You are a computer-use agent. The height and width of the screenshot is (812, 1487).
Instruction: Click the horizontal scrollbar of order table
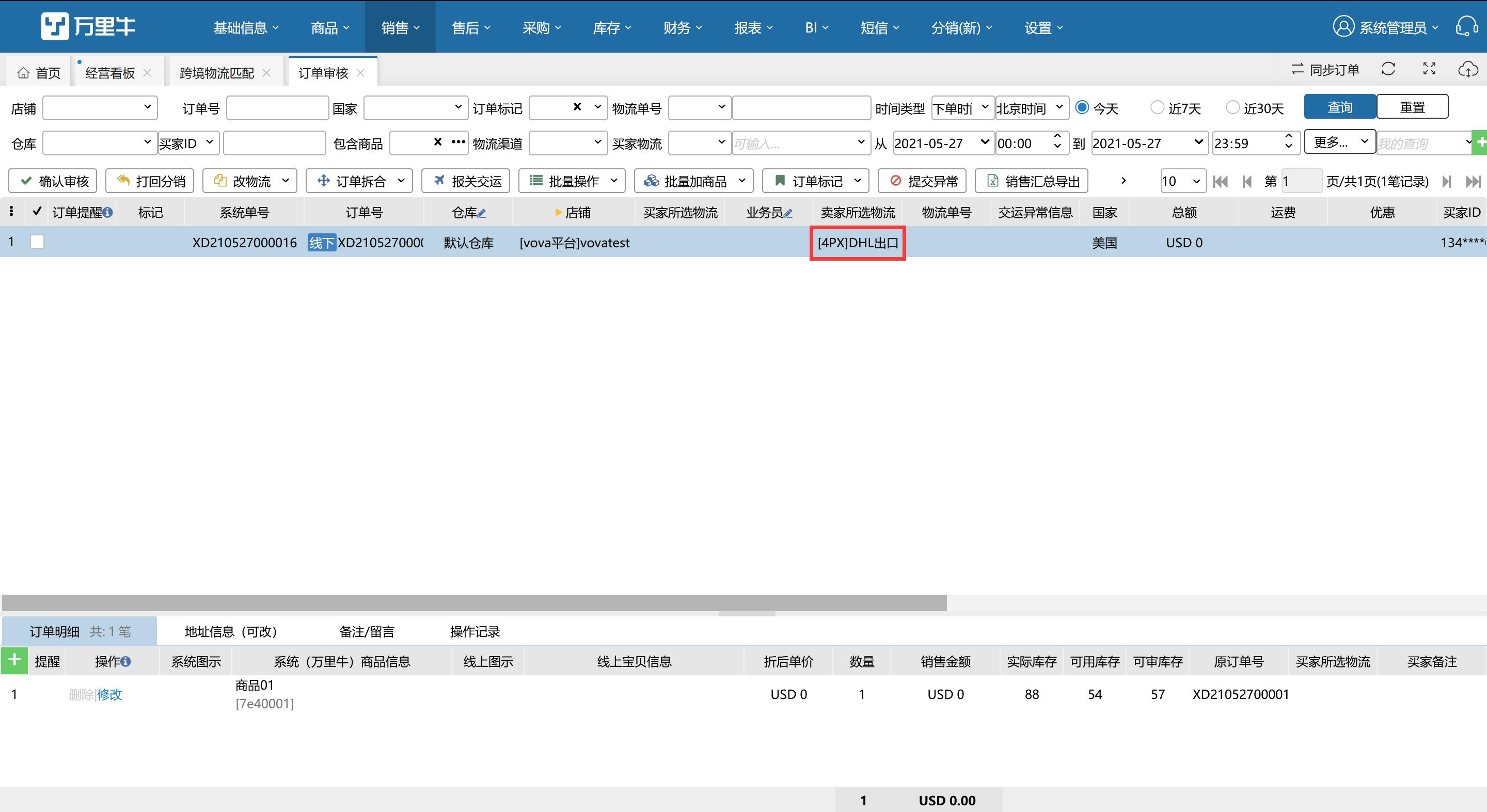pyautogui.click(x=474, y=602)
